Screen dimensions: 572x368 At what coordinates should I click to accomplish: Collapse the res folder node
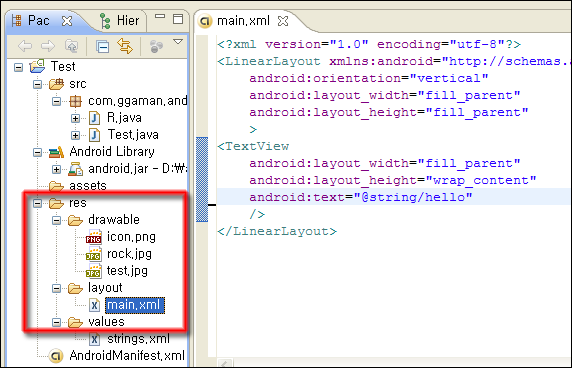(x=38, y=203)
